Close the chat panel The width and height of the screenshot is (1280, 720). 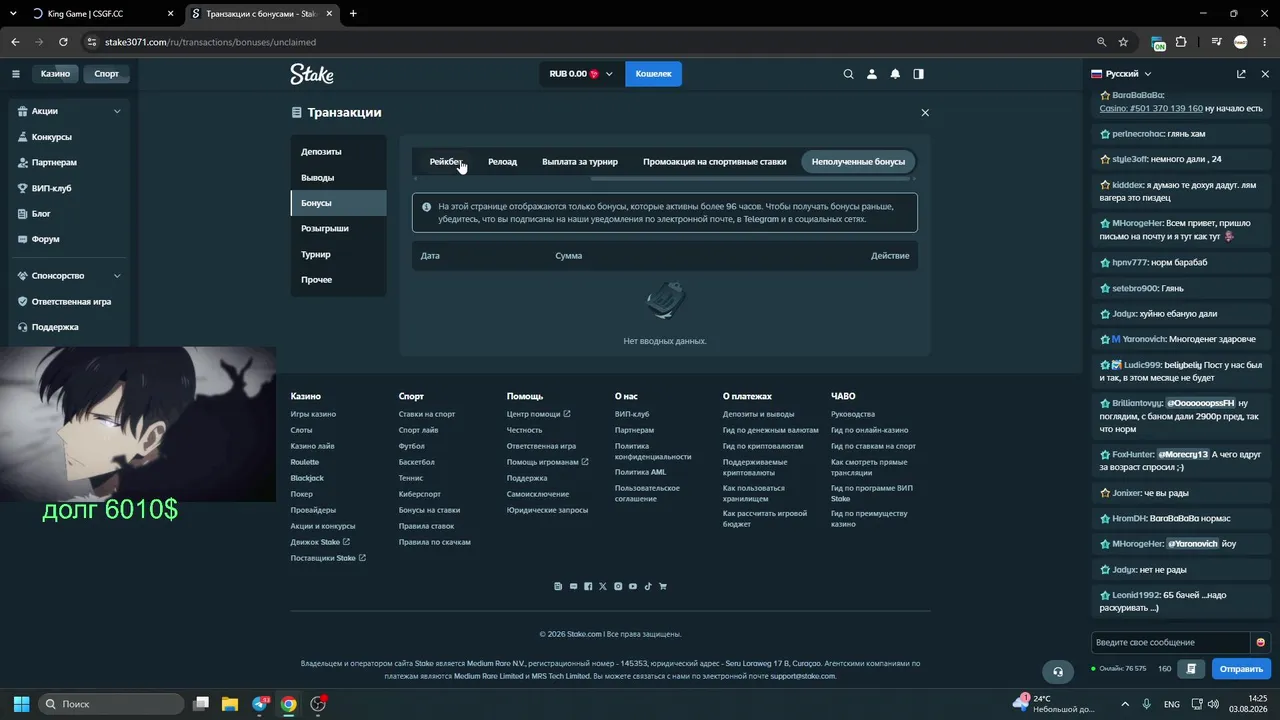coord(1264,74)
